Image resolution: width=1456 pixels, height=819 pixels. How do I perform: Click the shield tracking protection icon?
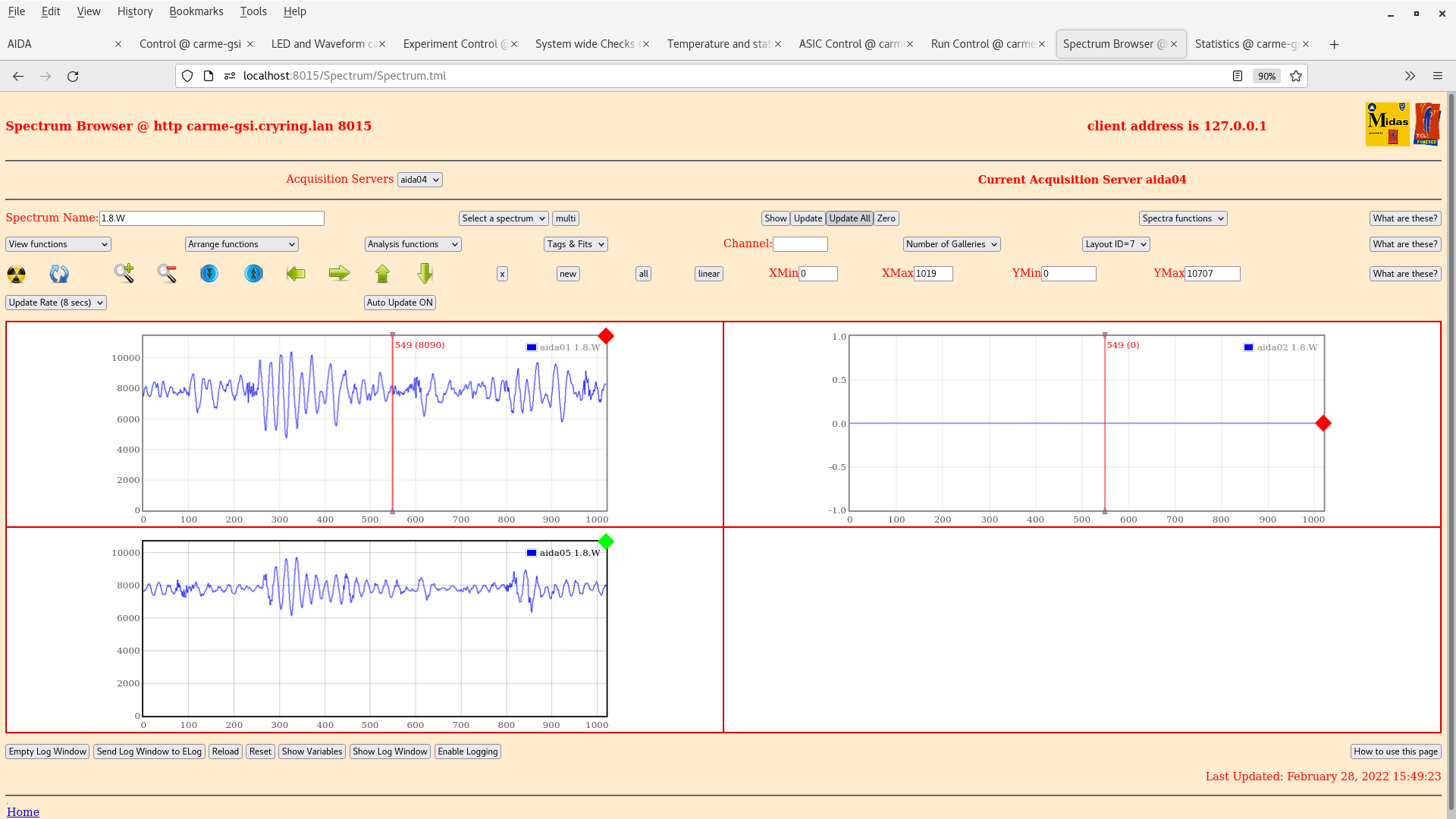point(187,76)
